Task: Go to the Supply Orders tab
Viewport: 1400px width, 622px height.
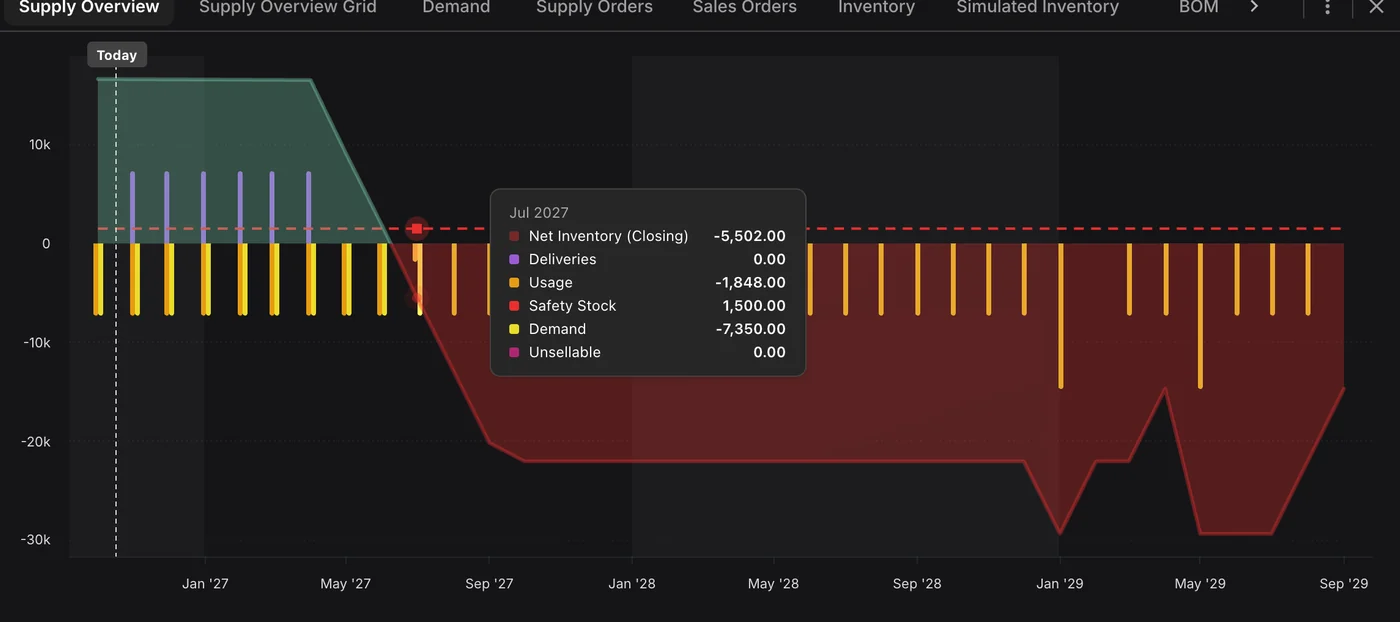Action: tap(594, 8)
